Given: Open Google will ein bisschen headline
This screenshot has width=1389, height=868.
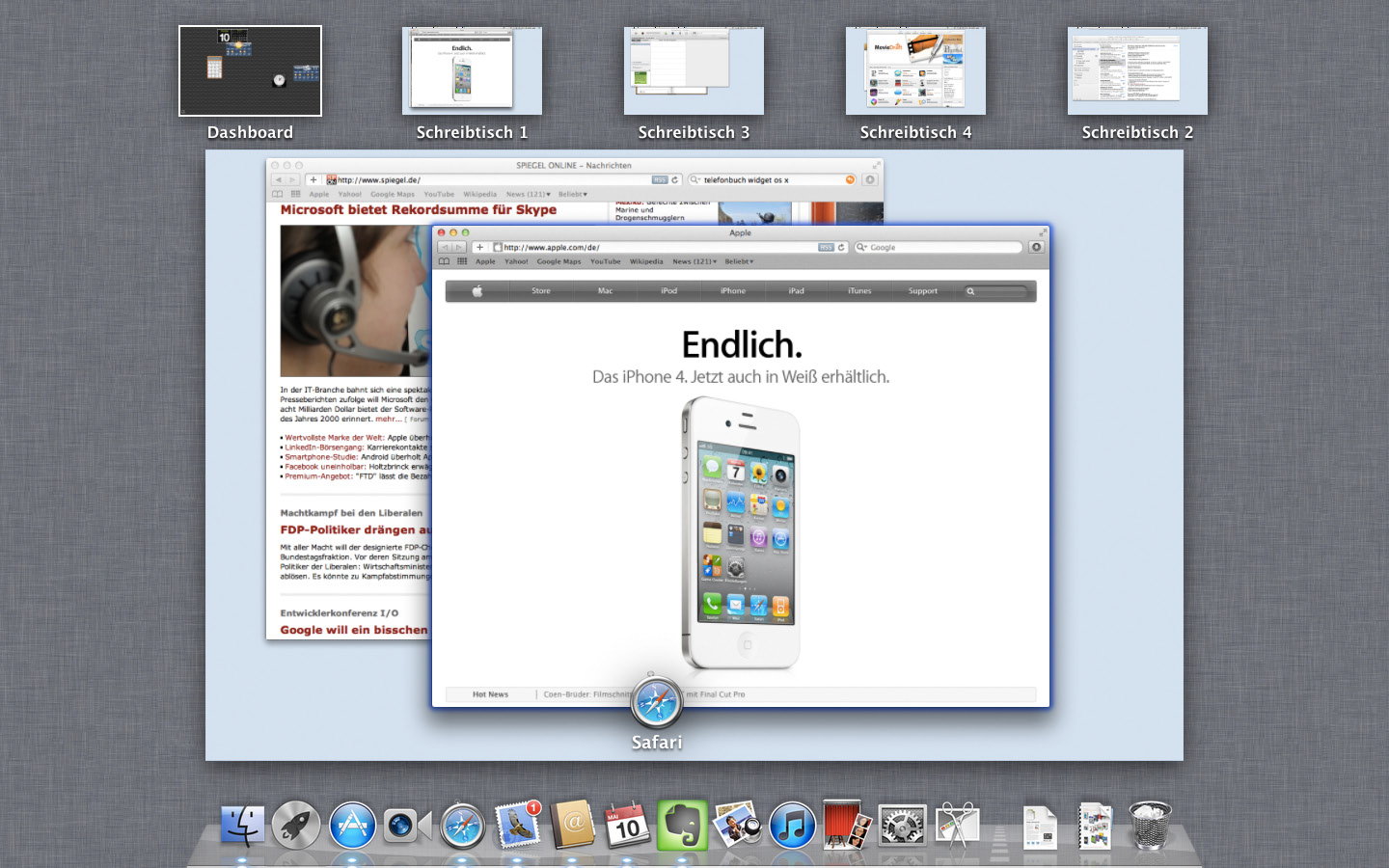Looking at the screenshot, I should (354, 630).
